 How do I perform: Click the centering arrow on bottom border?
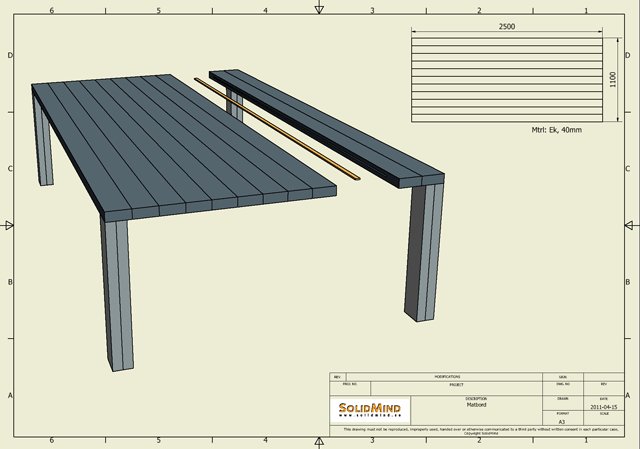[x=320, y=441]
